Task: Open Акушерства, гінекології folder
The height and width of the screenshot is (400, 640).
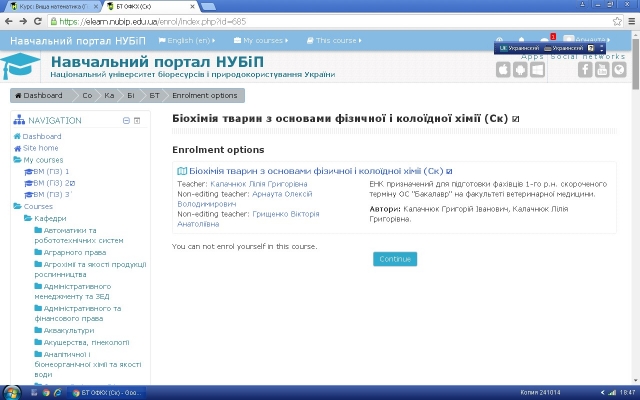Action: [x=86, y=342]
